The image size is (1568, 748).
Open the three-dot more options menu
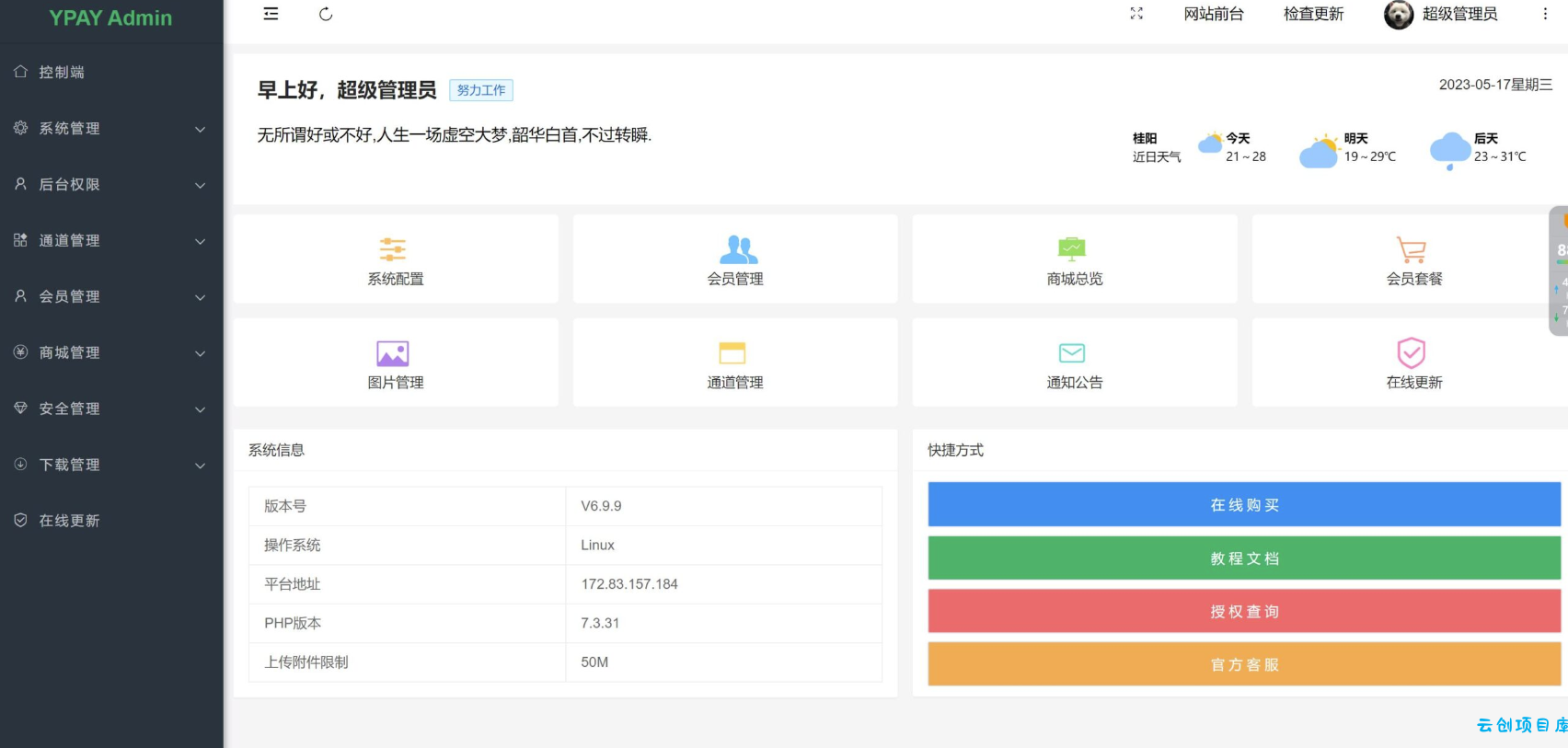1545,14
